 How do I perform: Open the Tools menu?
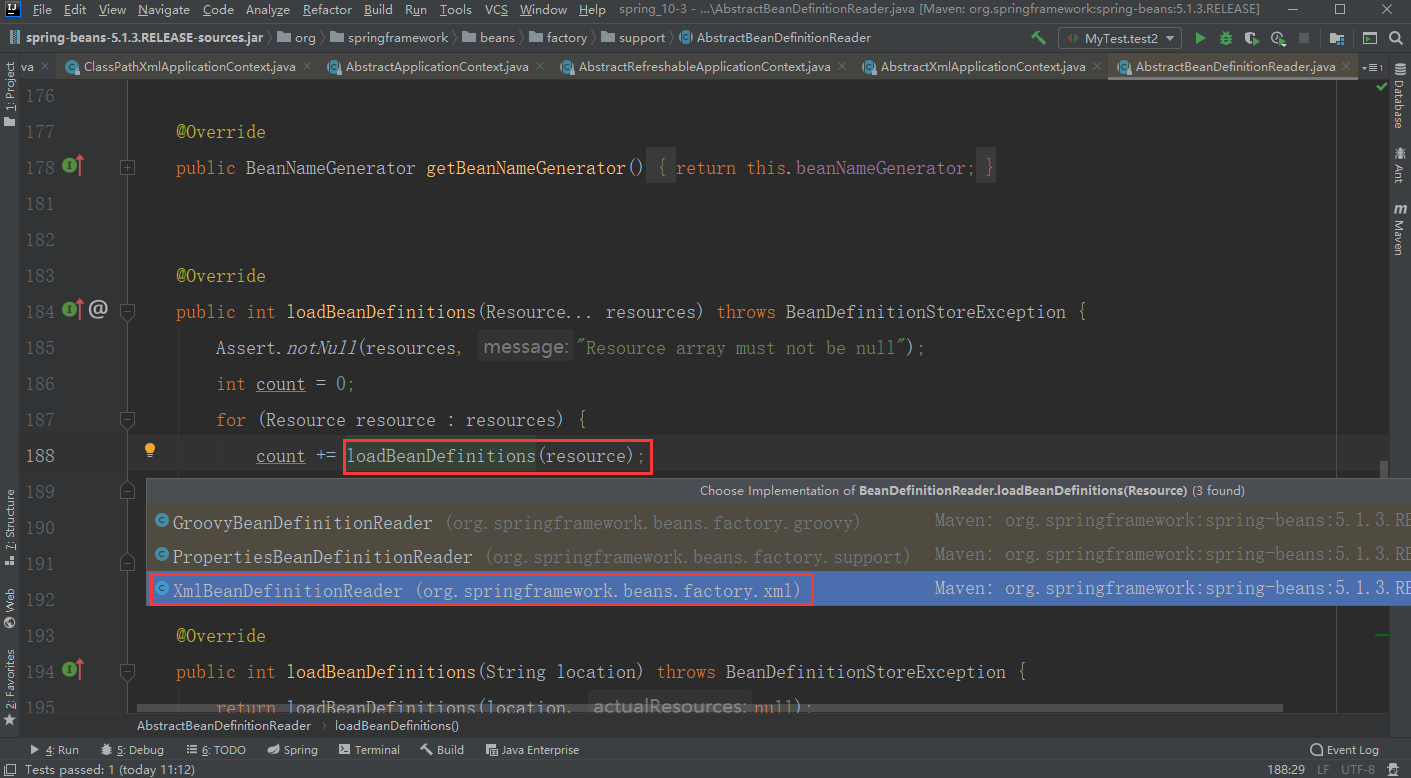pos(455,10)
